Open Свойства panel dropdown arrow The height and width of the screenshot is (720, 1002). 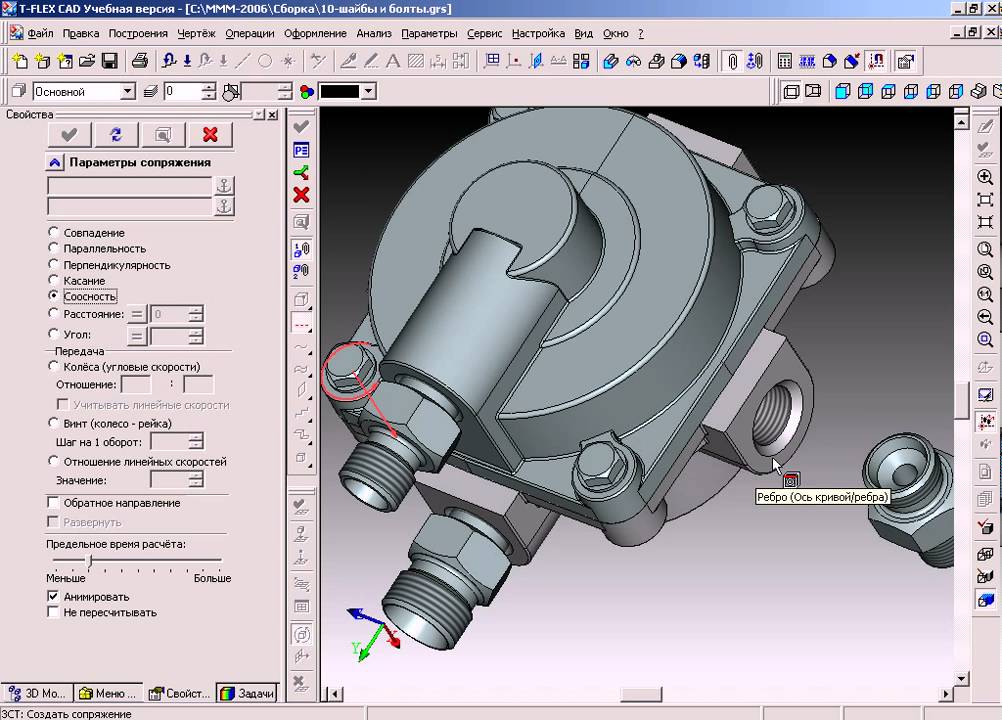click(258, 114)
